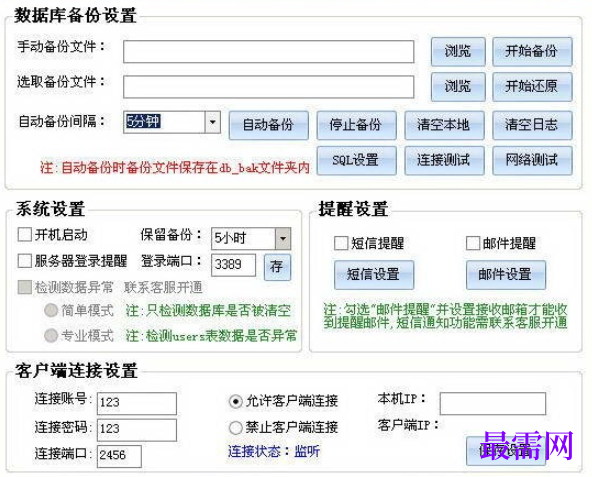Open the 自动备份间隔 dropdown arrow
The image size is (592, 477).
coord(213,122)
